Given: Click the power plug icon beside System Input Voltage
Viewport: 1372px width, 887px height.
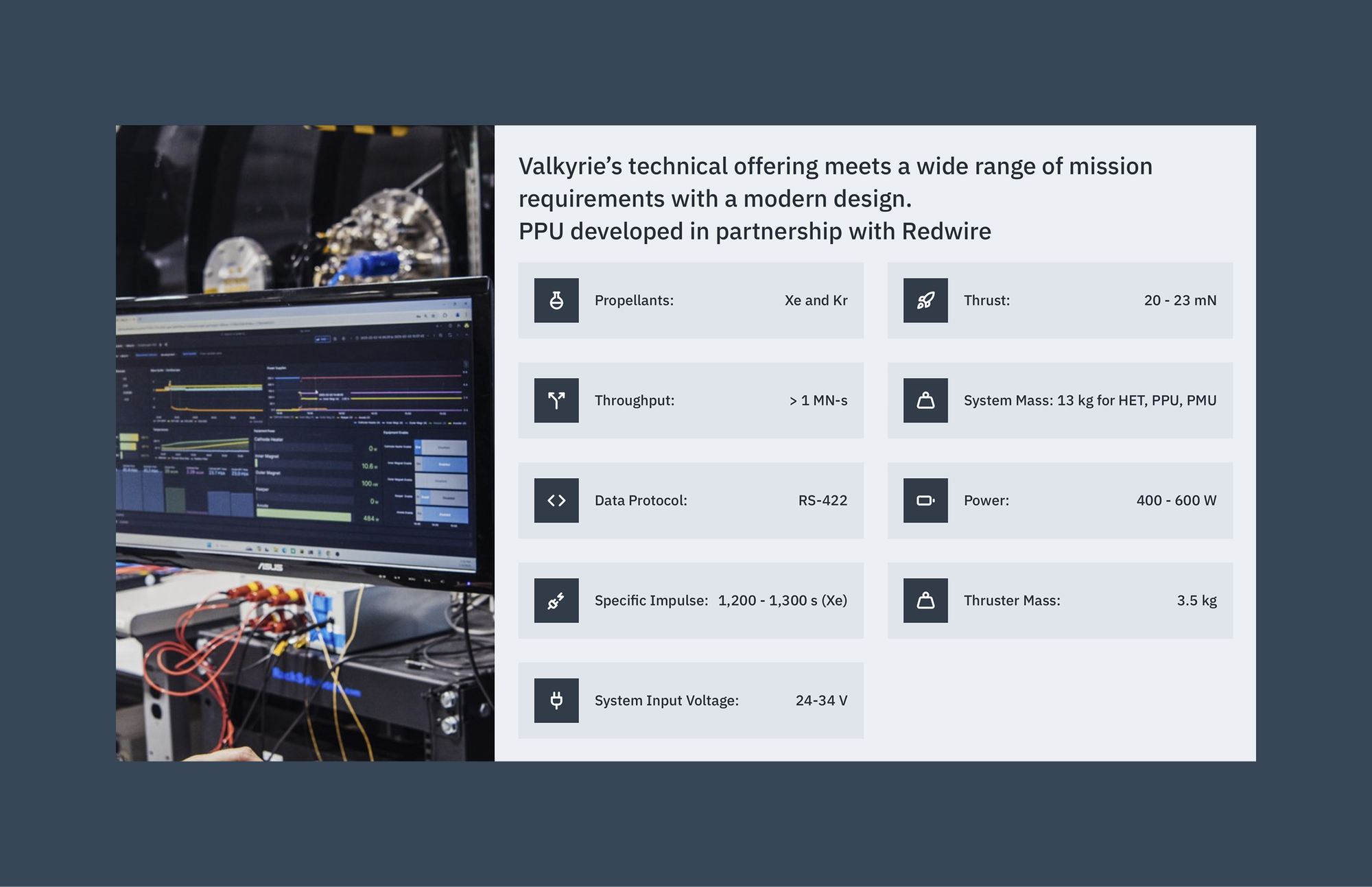Looking at the screenshot, I should point(556,700).
